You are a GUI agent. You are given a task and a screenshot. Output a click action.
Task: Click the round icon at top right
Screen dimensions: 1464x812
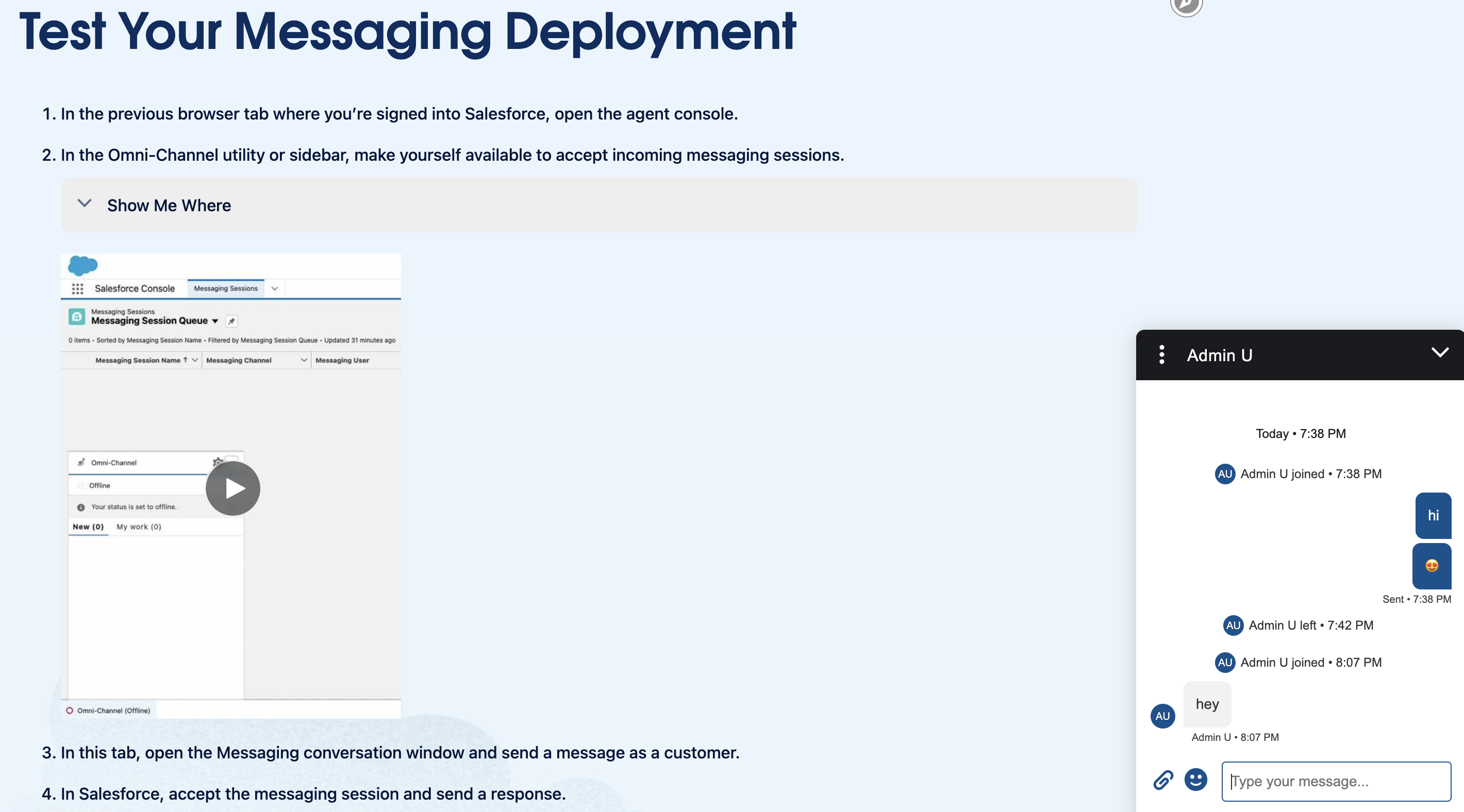click(x=1186, y=6)
